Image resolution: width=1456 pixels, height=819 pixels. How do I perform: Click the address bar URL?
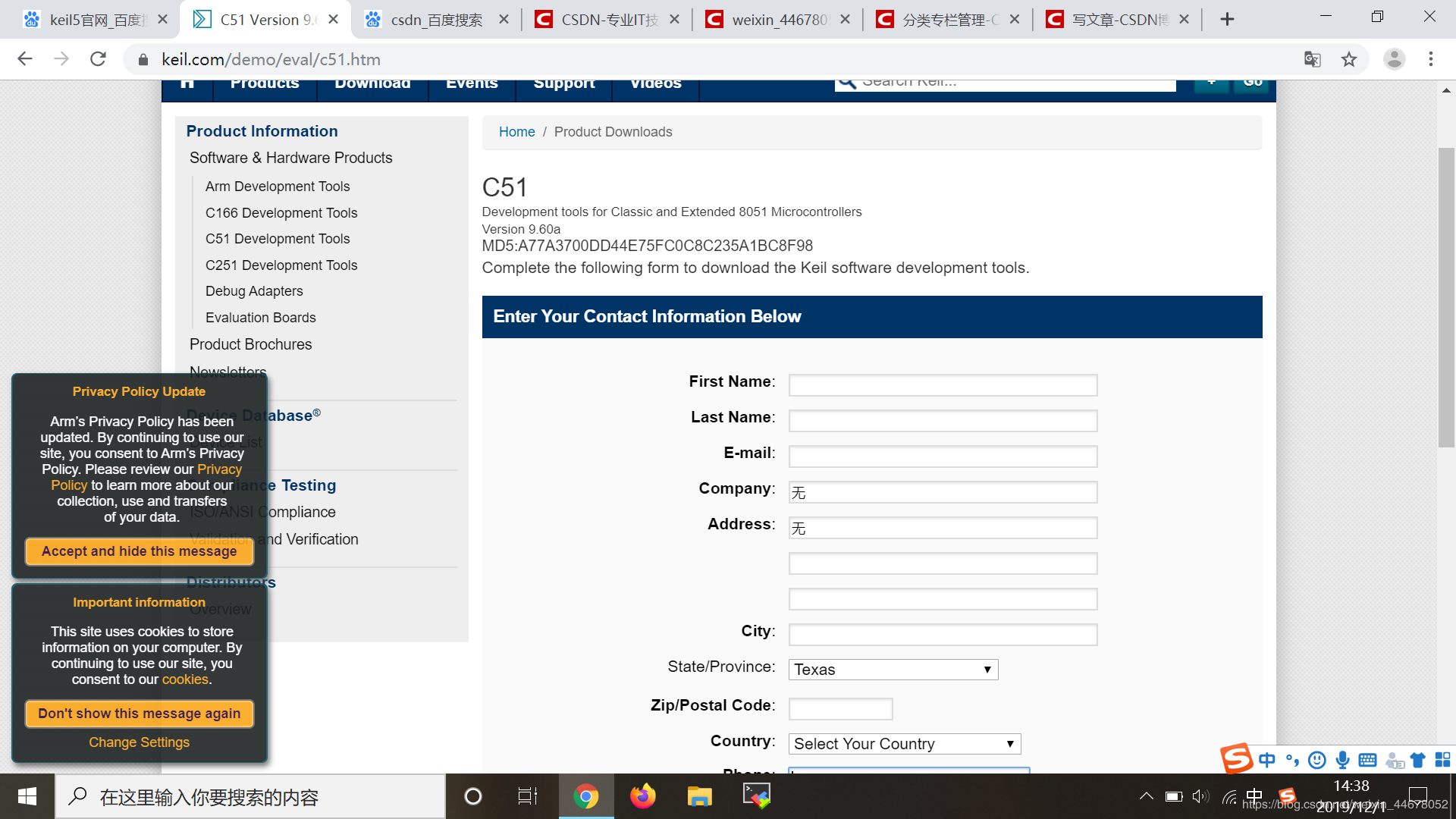click(271, 59)
